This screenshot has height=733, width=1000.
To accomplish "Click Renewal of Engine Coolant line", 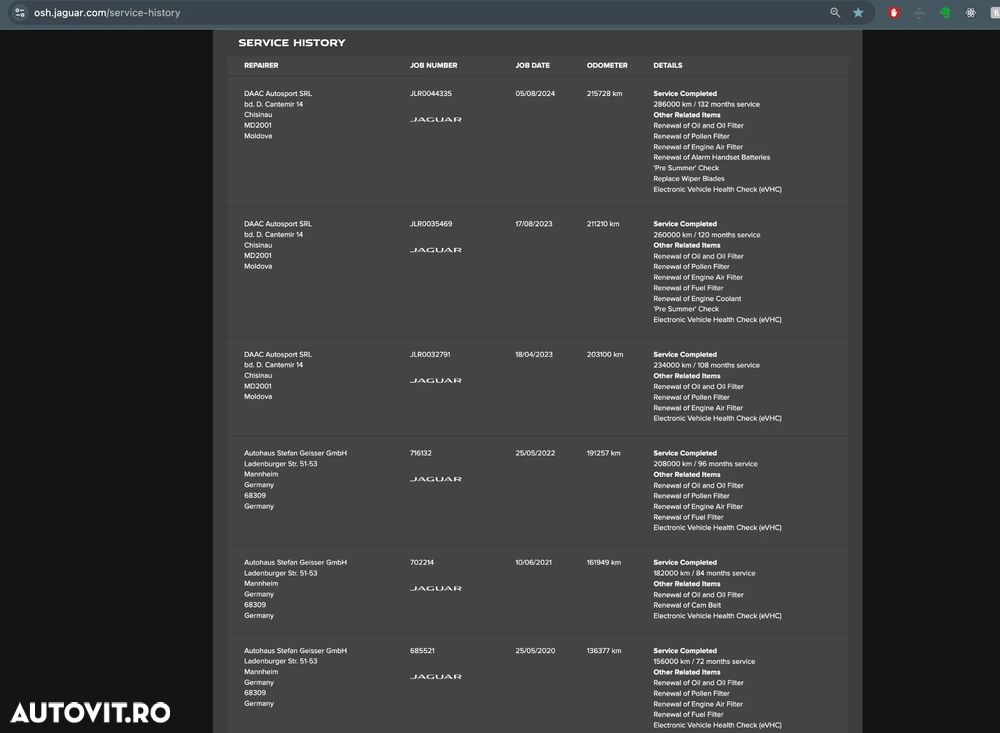I will (x=697, y=299).
